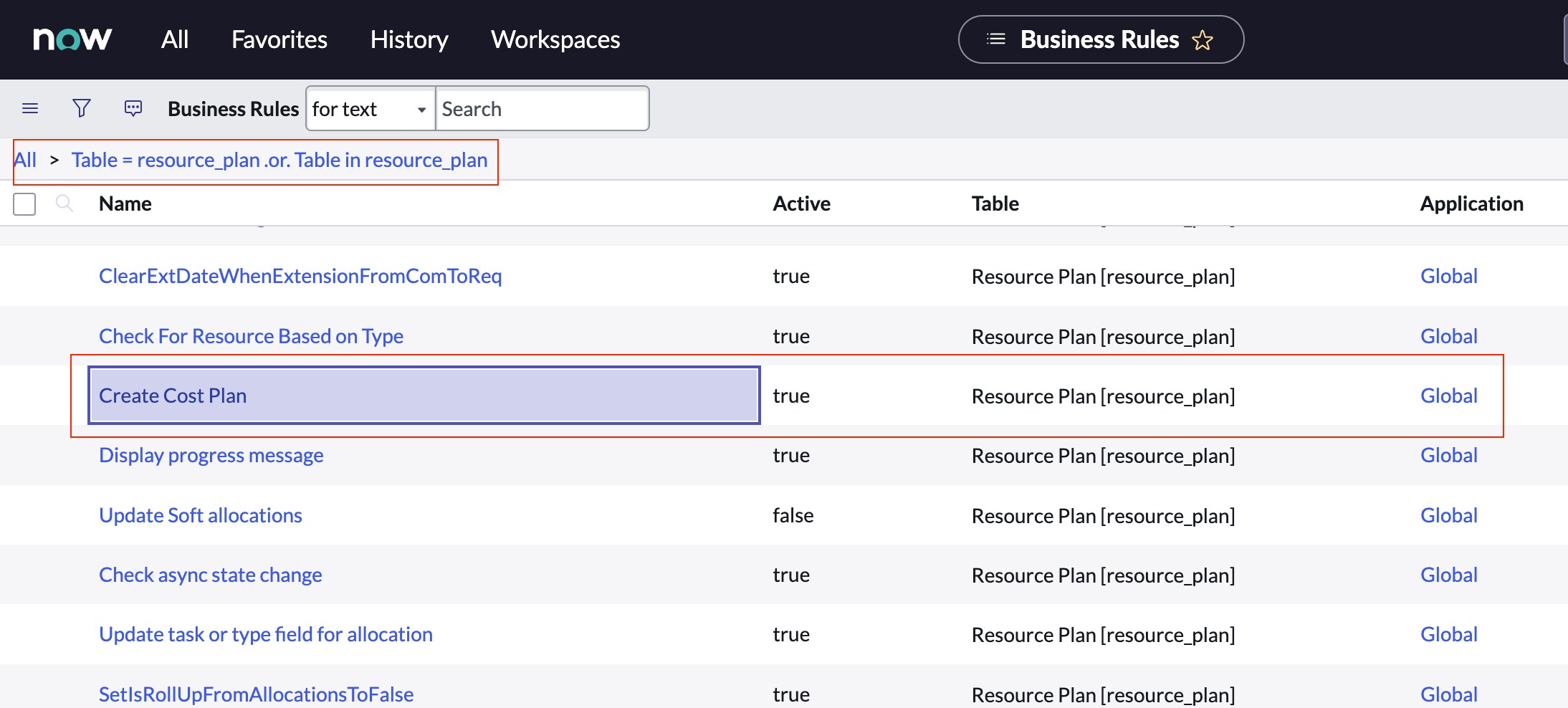Sort by the Application column header
1568x708 pixels.
(1471, 204)
